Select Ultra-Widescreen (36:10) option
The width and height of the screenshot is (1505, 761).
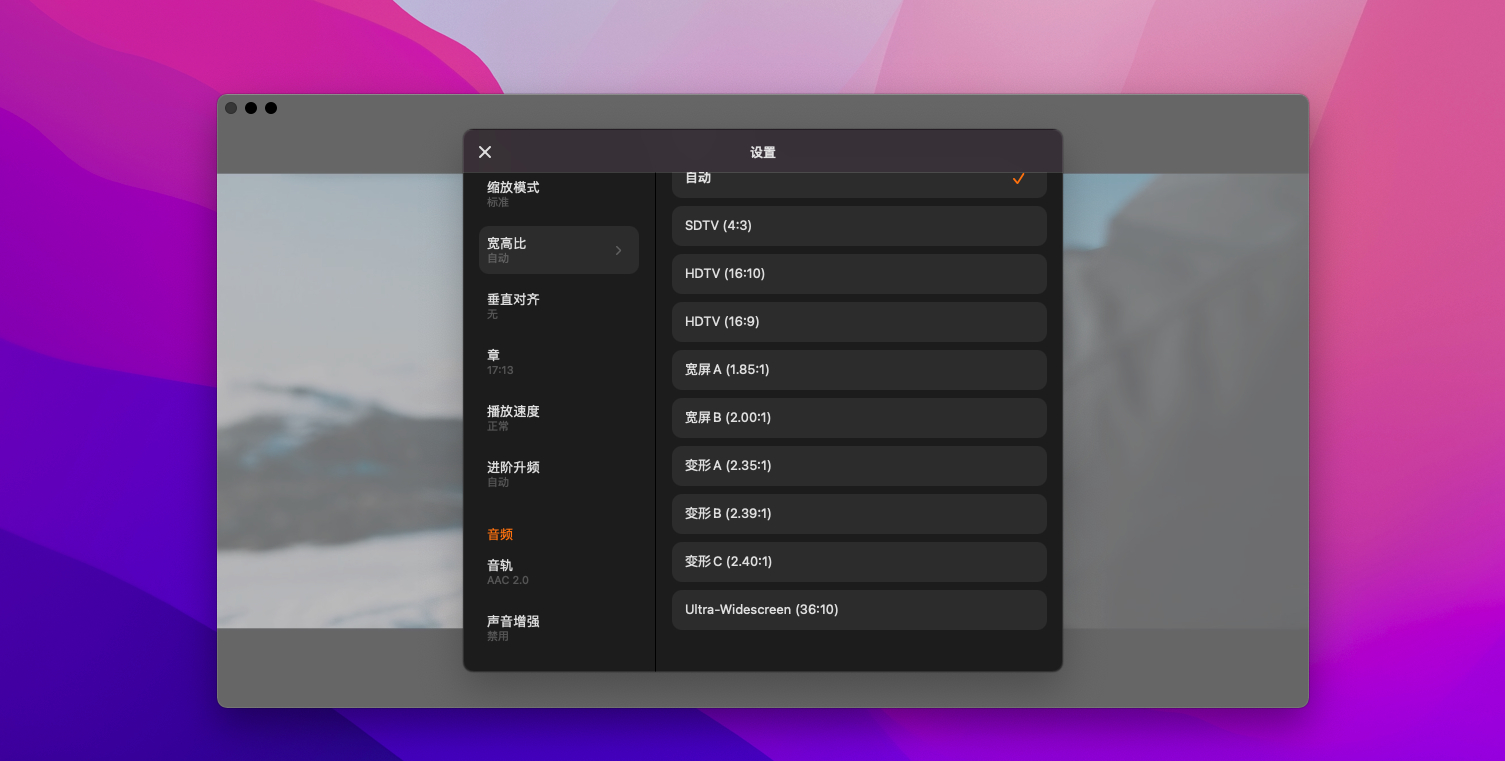858,610
